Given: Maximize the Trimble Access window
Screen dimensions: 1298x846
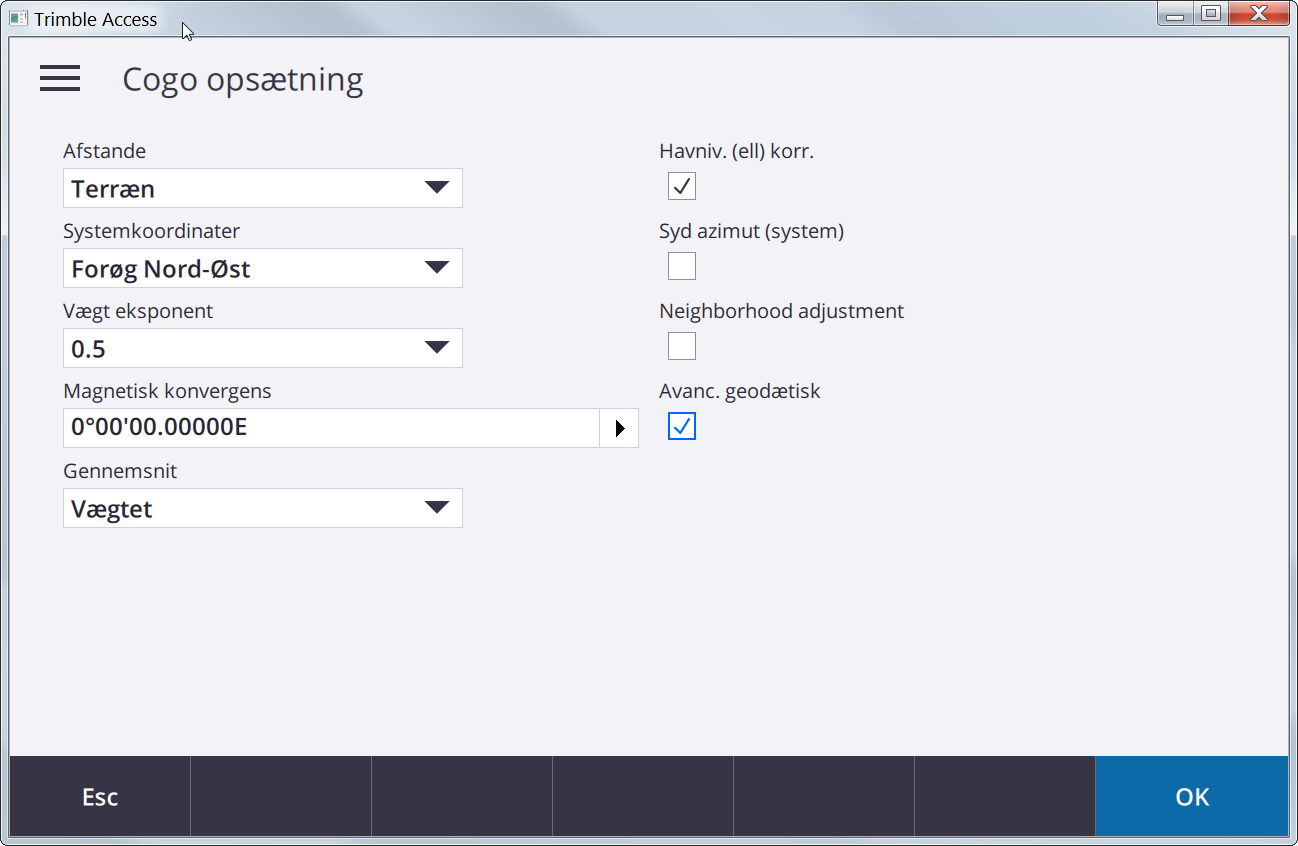Looking at the screenshot, I should [x=1210, y=14].
